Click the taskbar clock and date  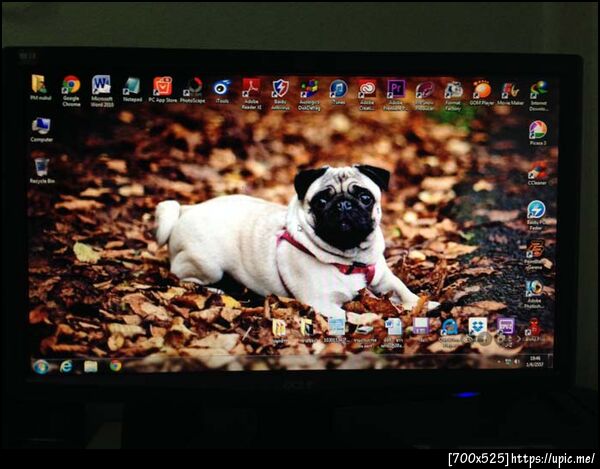(535, 362)
